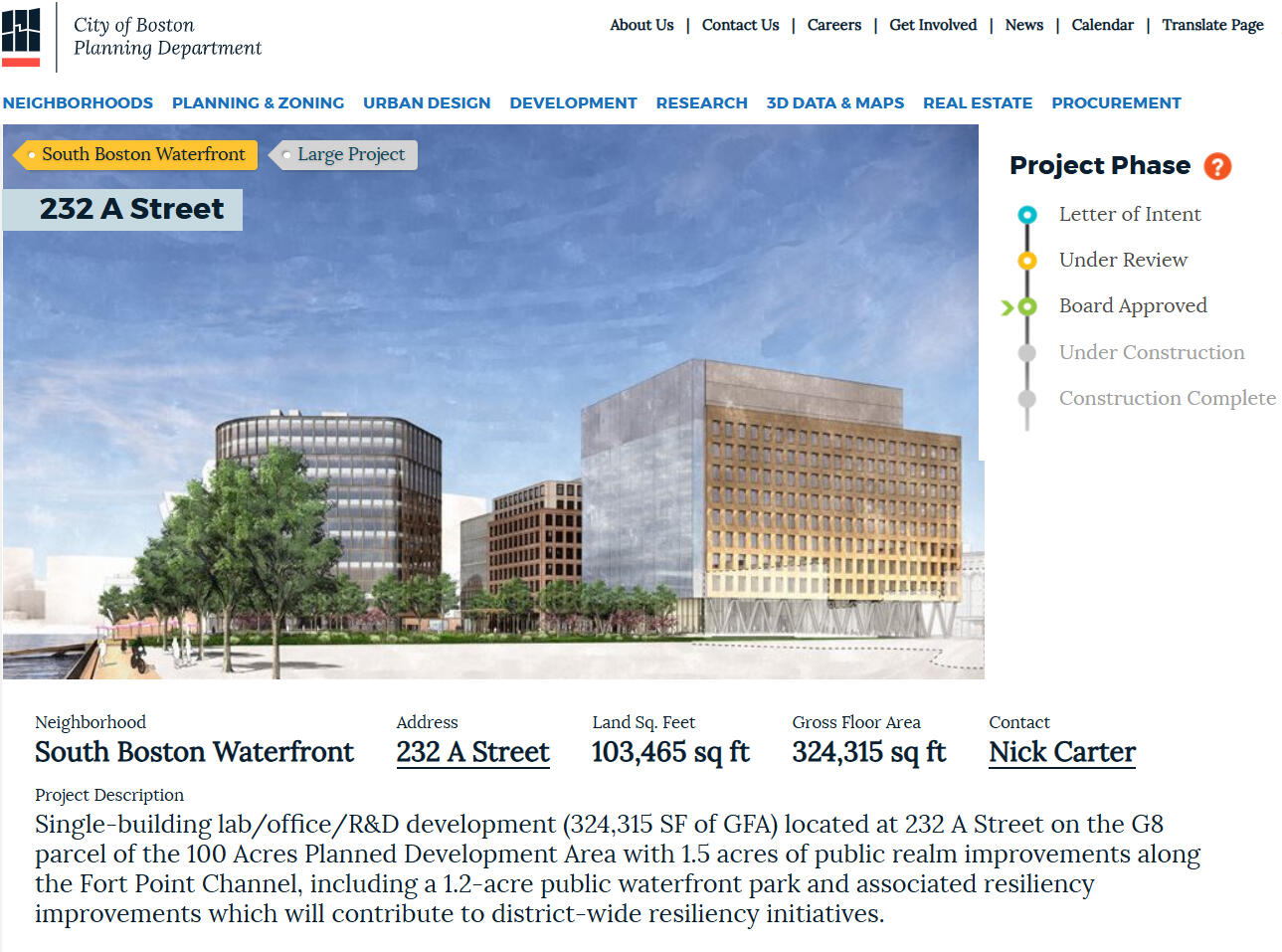
Task: Open the 232 A Street address link
Action: [472, 752]
